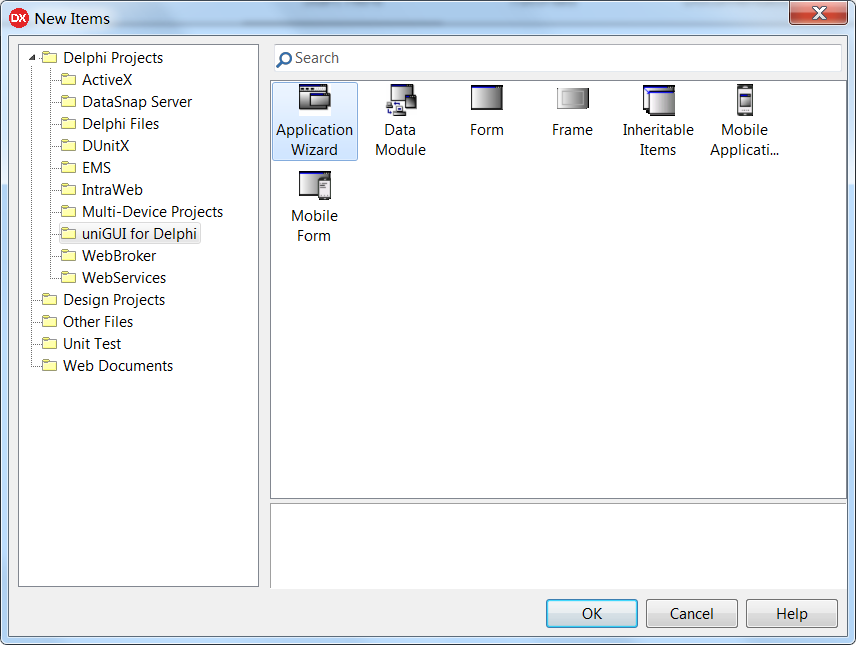The height and width of the screenshot is (645, 856).
Task: Click the search magnifier icon
Action: 283,59
